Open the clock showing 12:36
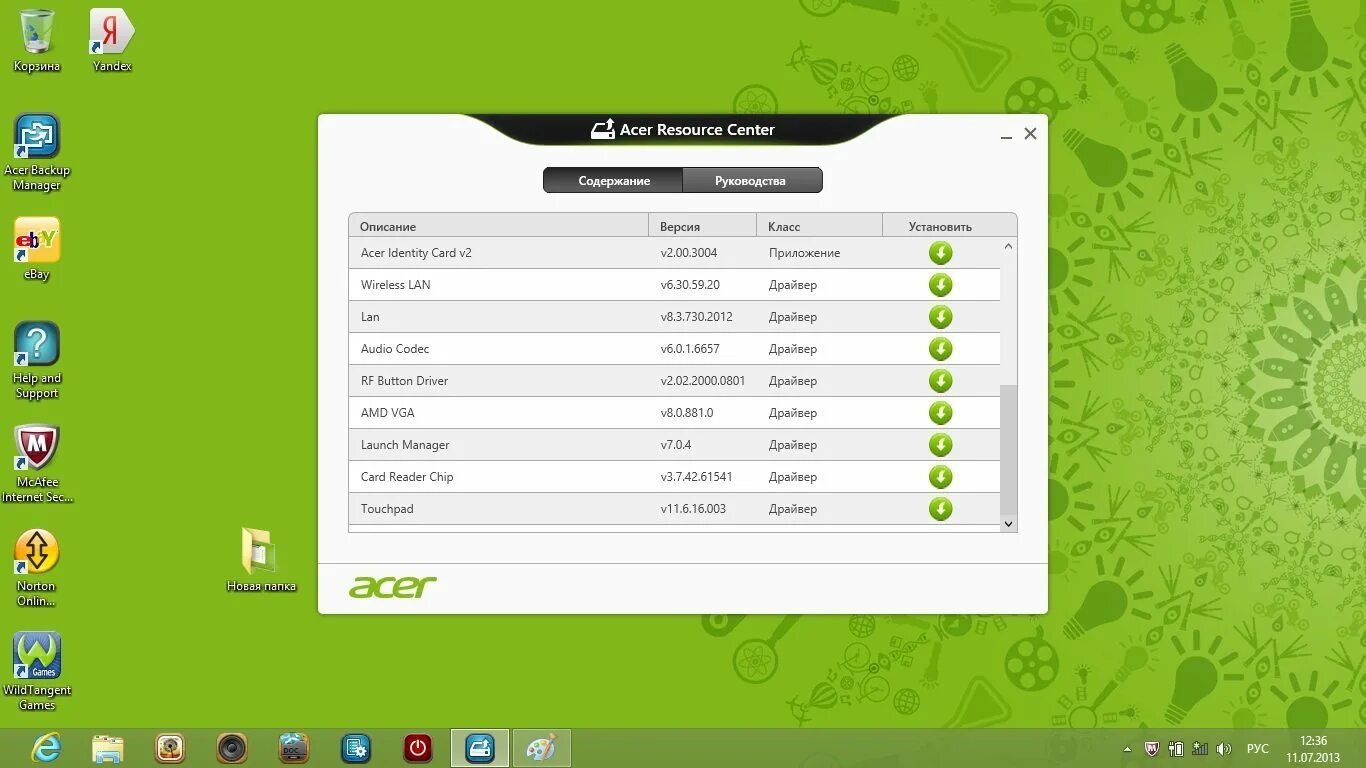The image size is (1366, 768). point(1313,749)
